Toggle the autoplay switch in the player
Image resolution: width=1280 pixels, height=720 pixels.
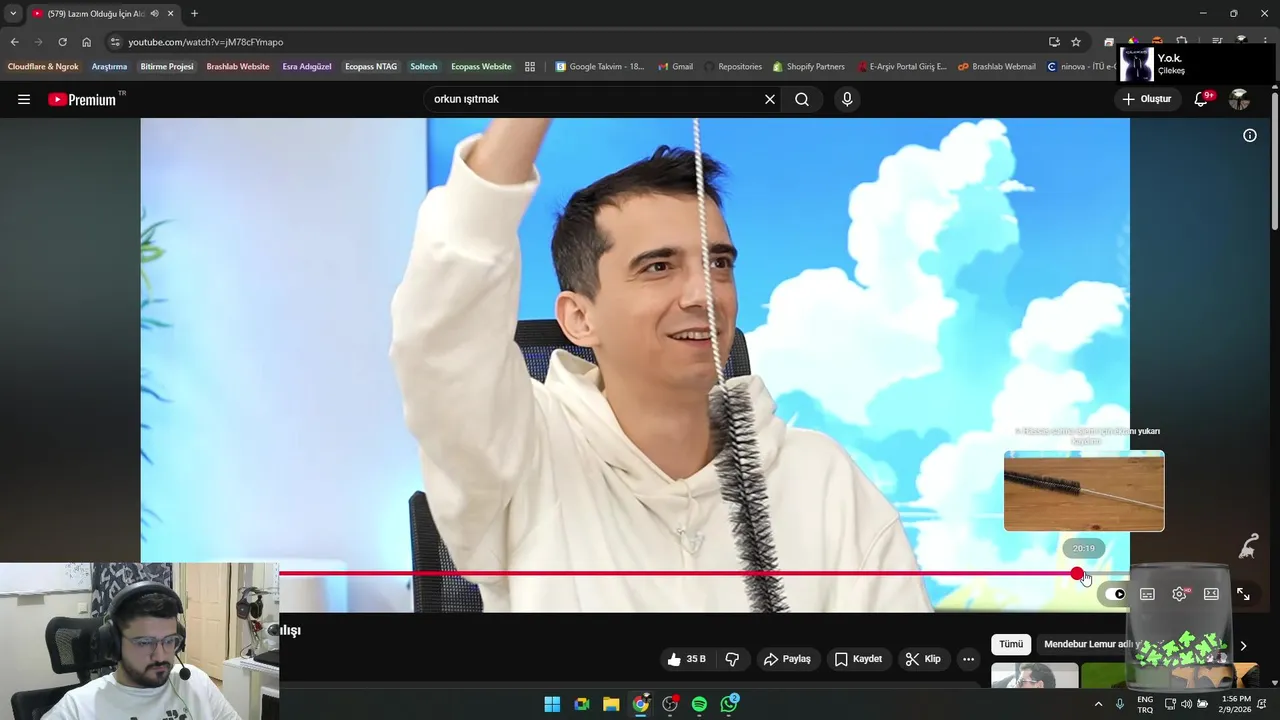pos(1116,594)
